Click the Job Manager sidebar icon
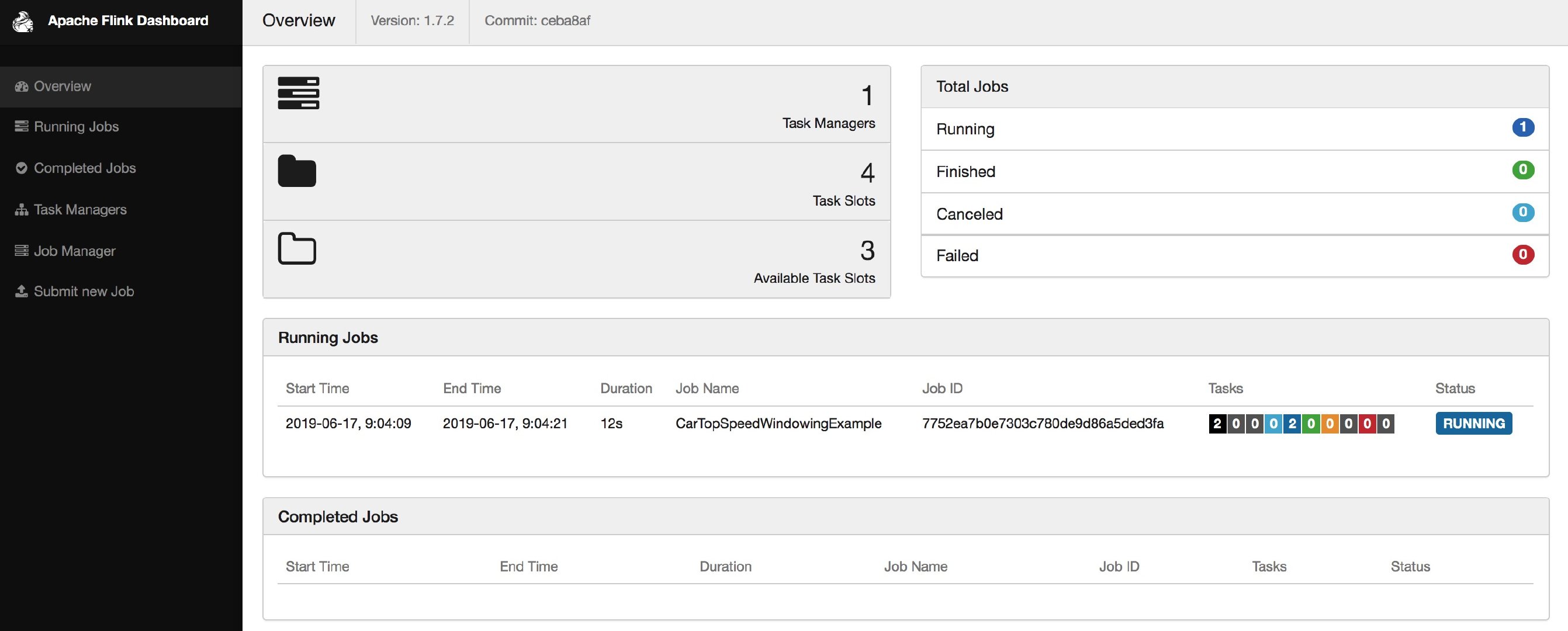Screen dimensions: 1568x631 (20, 250)
